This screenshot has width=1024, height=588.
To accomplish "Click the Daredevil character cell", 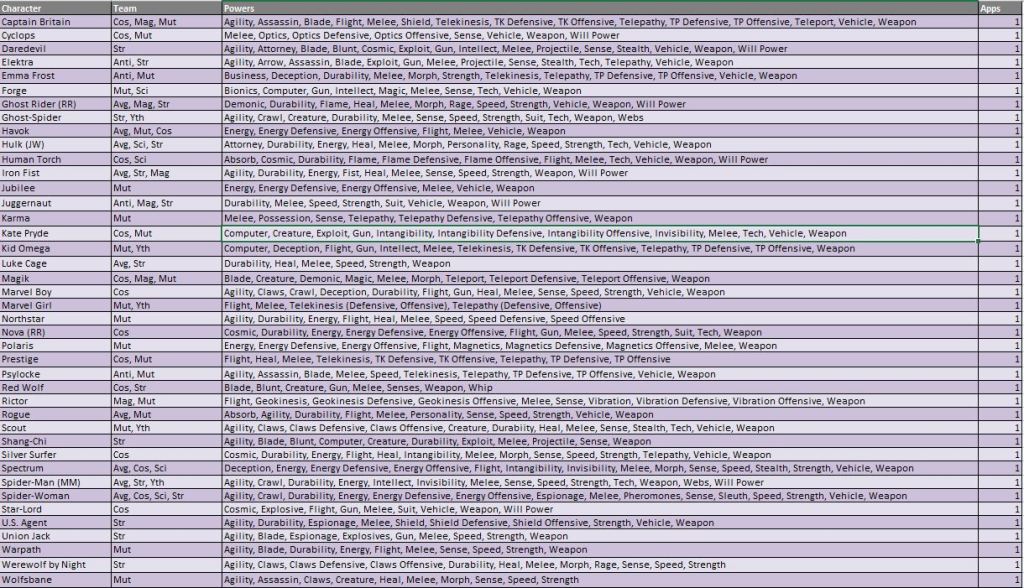I will (x=55, y=48).
